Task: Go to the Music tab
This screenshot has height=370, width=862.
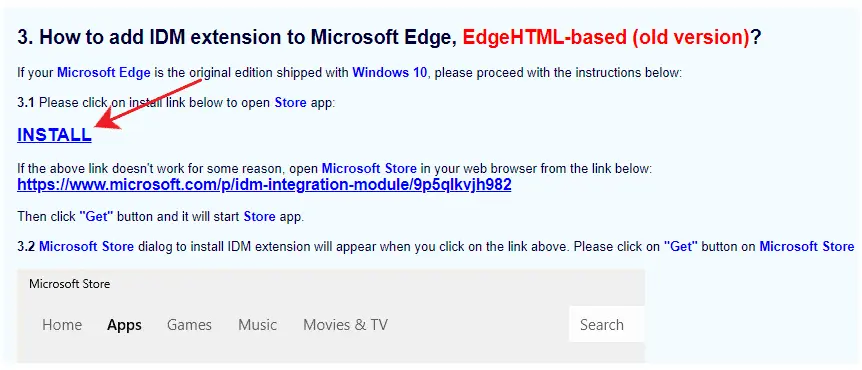Action: (257, 325)
